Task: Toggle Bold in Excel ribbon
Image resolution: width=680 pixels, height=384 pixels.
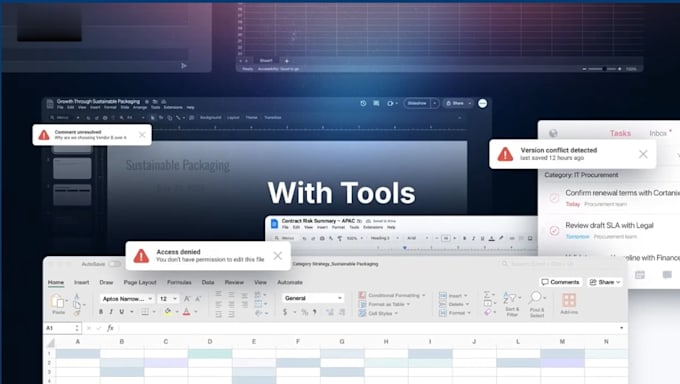Action: 101,312
